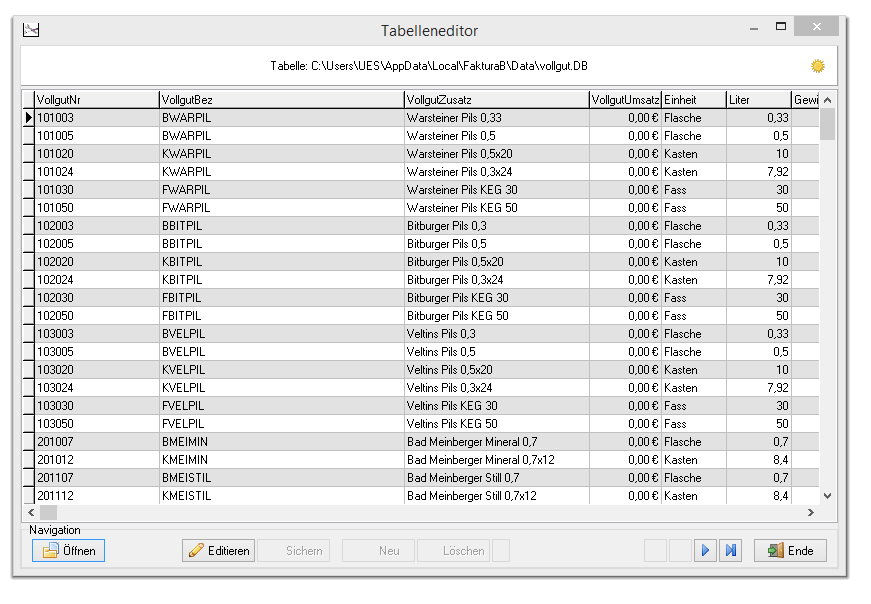
Task: Select the VollgutNr column header
Action: tap(97, 100)
